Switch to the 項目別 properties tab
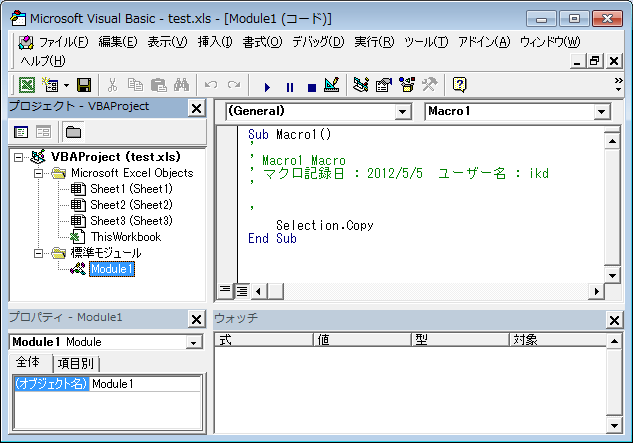This screenshot has width=633, height=443. (x=75, y=363)
